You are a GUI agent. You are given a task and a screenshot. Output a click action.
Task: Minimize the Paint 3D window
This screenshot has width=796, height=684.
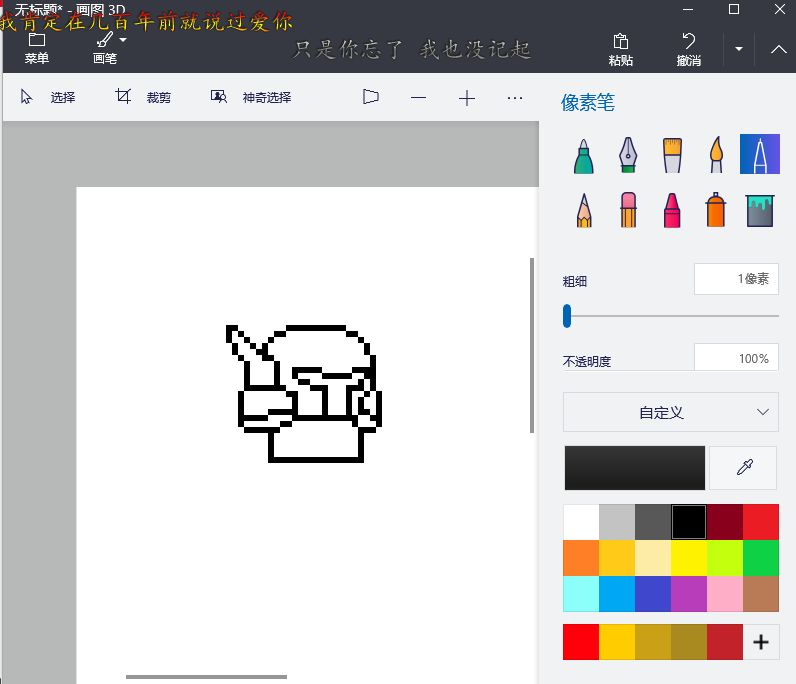[x=688, y=9]
